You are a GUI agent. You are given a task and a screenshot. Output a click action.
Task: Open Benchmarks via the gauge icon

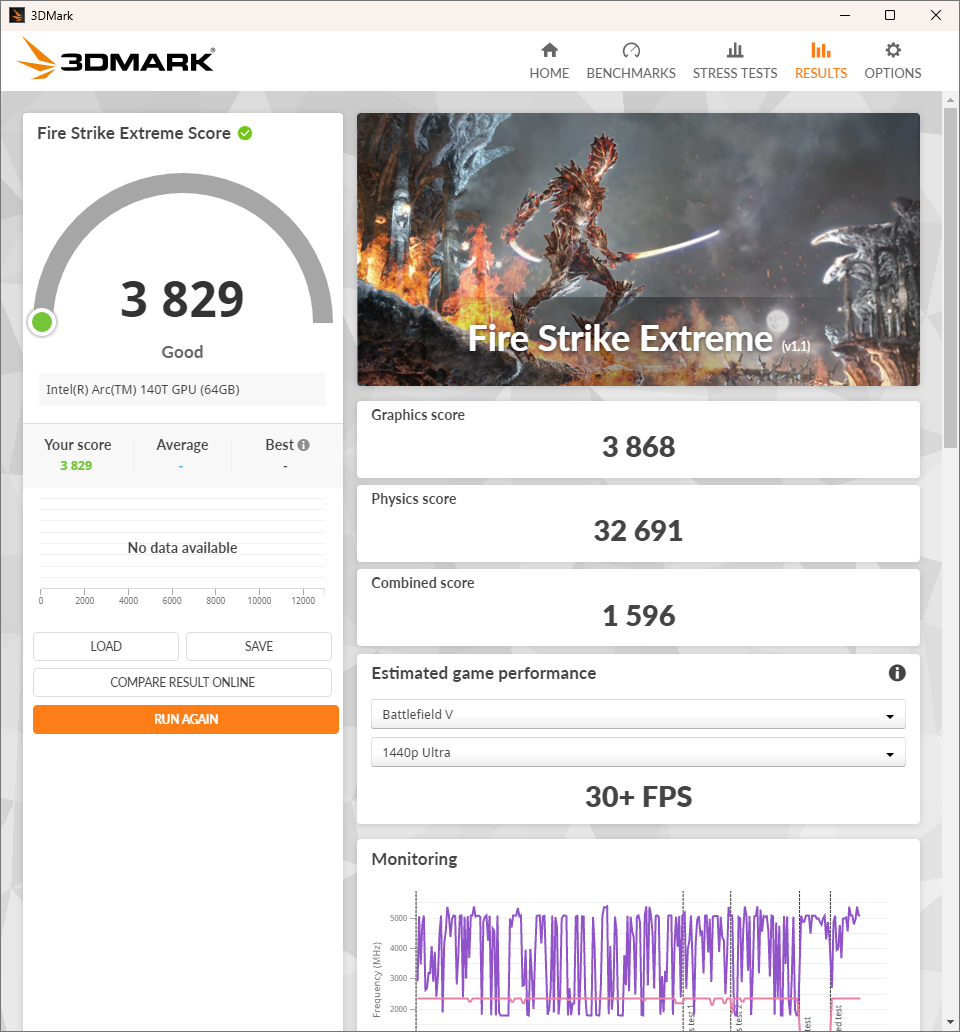pos(631,50)
